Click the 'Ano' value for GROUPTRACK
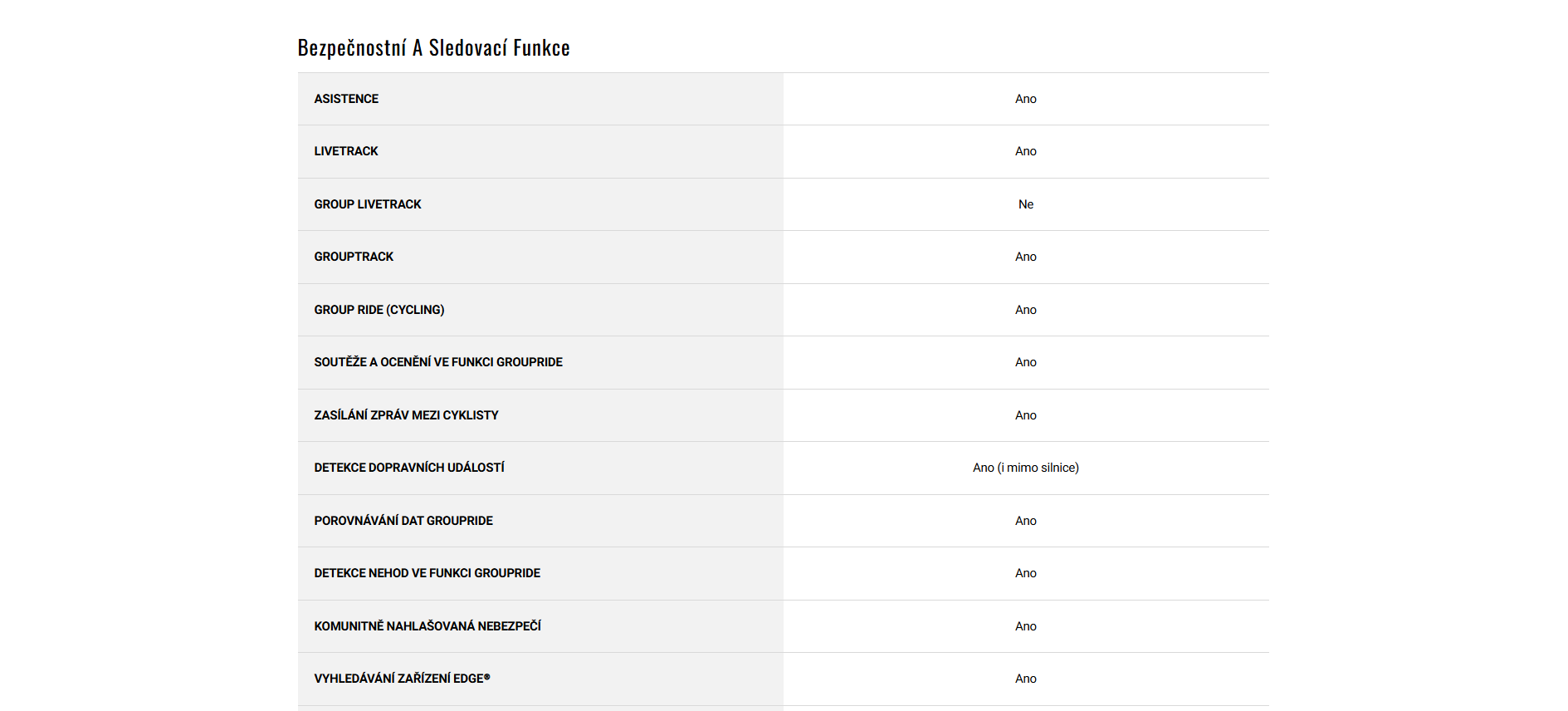Image resolution: width=1568 pixels, height=711 pixels. coord(1025,257)
